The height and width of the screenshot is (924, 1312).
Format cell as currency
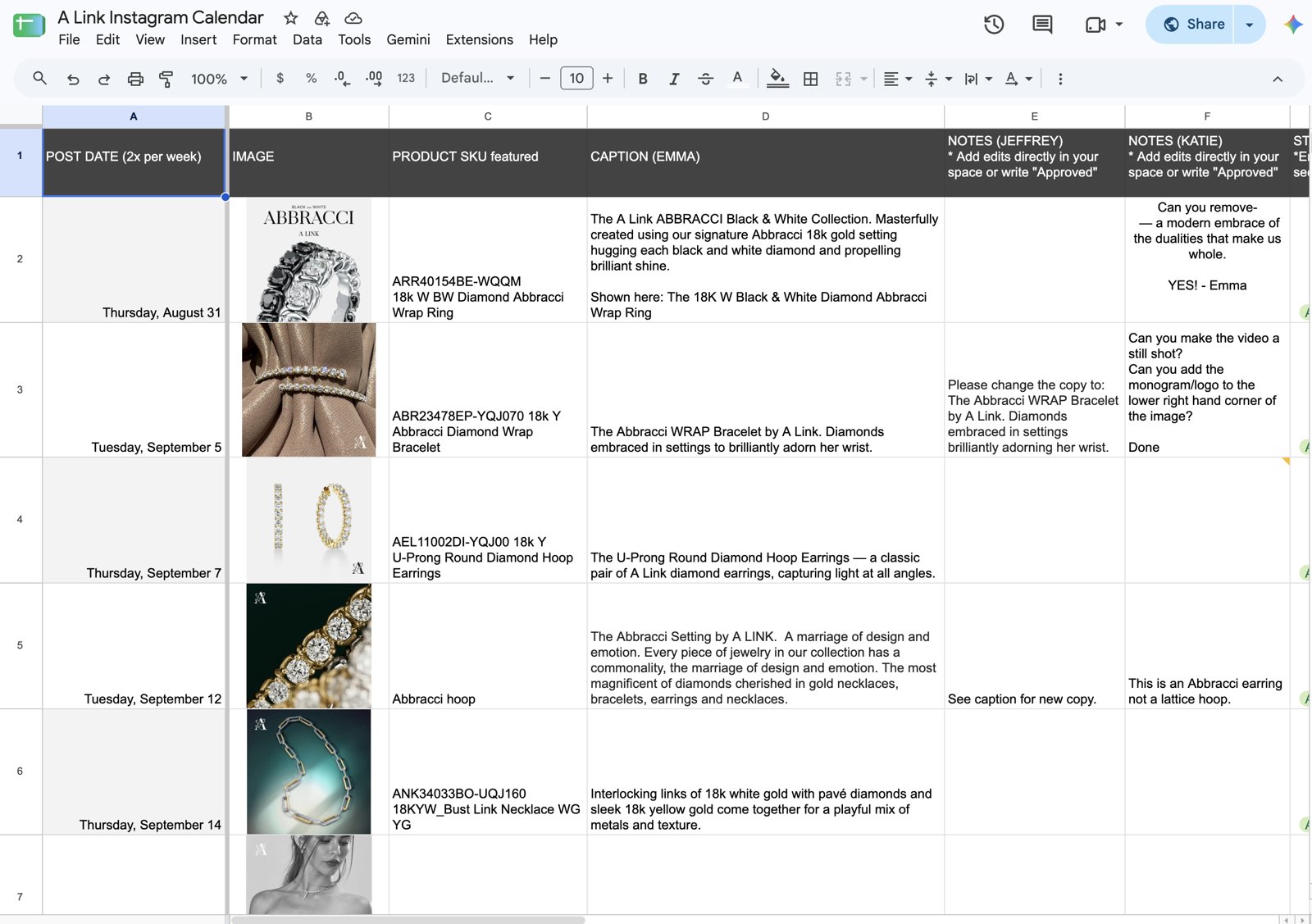[x=280, y=79]
